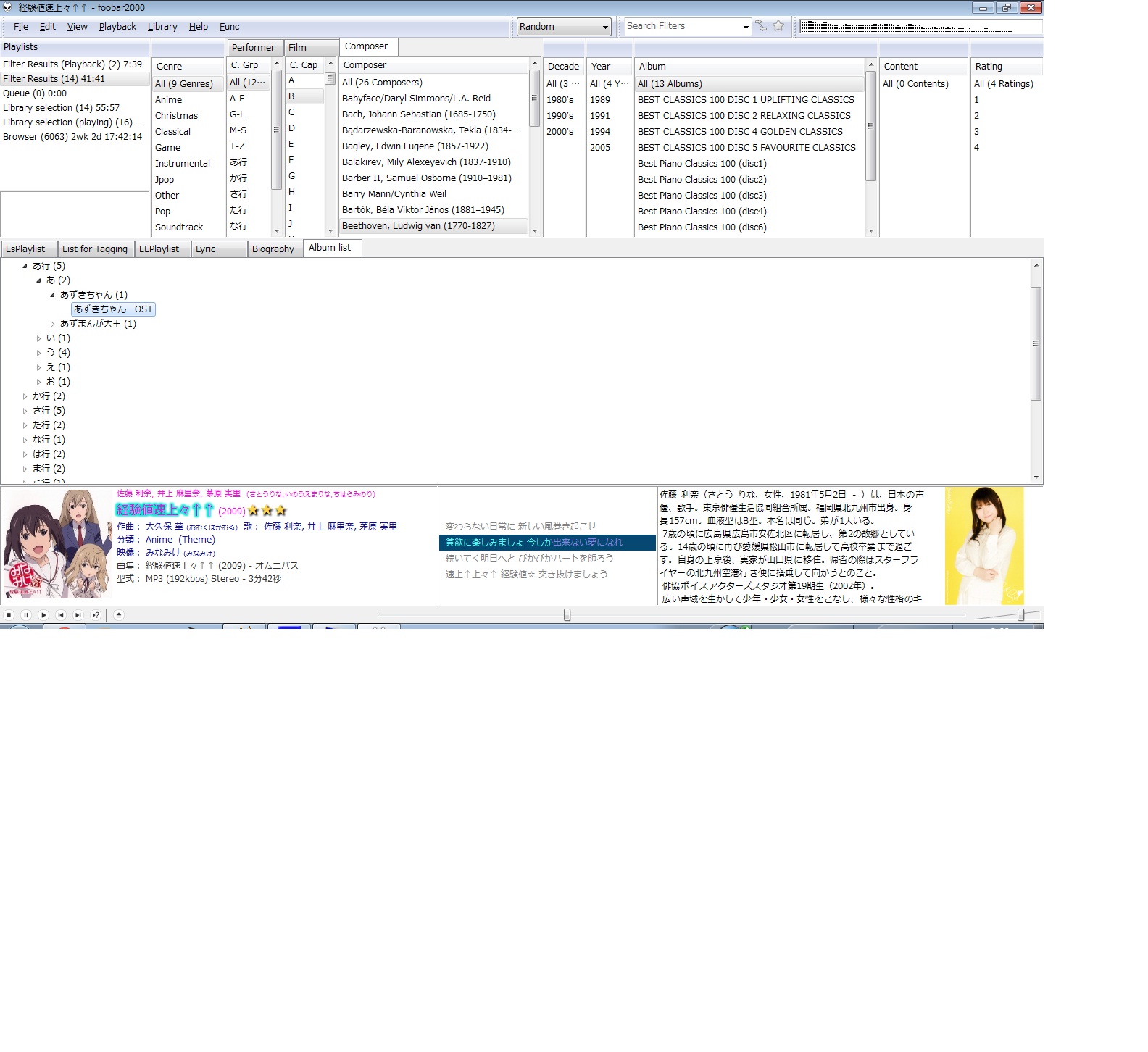Expand the か行 (2) node
Image resolution: width=1148 pixels, height=1052 pixels.
pos(25,396)
